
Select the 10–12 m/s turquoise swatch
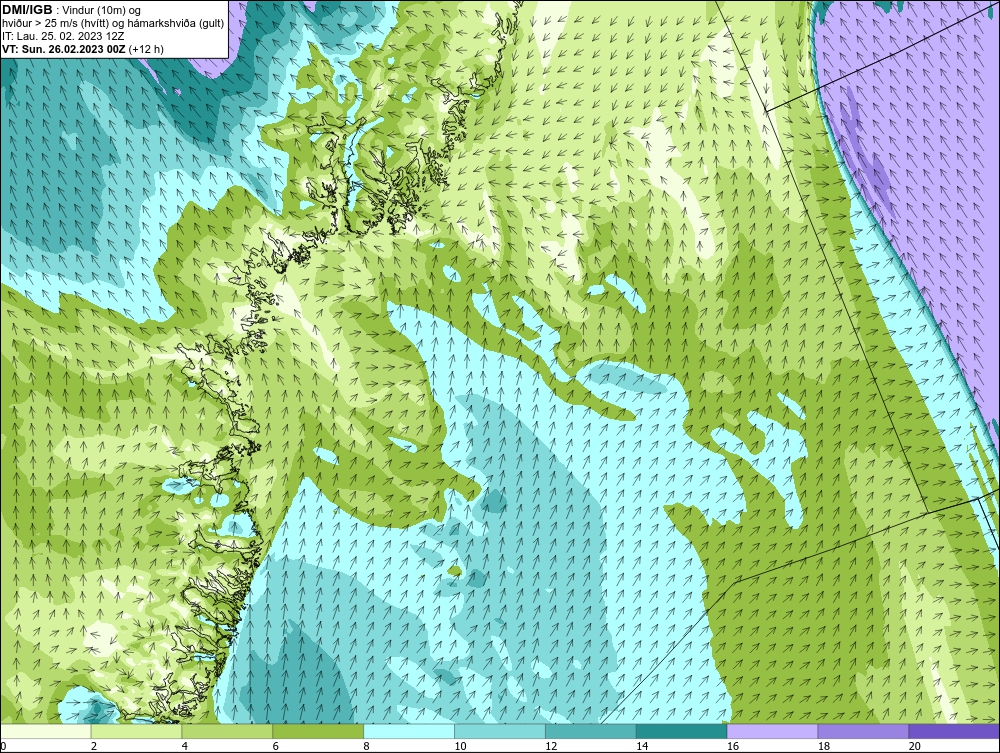[x=500, y=731]
